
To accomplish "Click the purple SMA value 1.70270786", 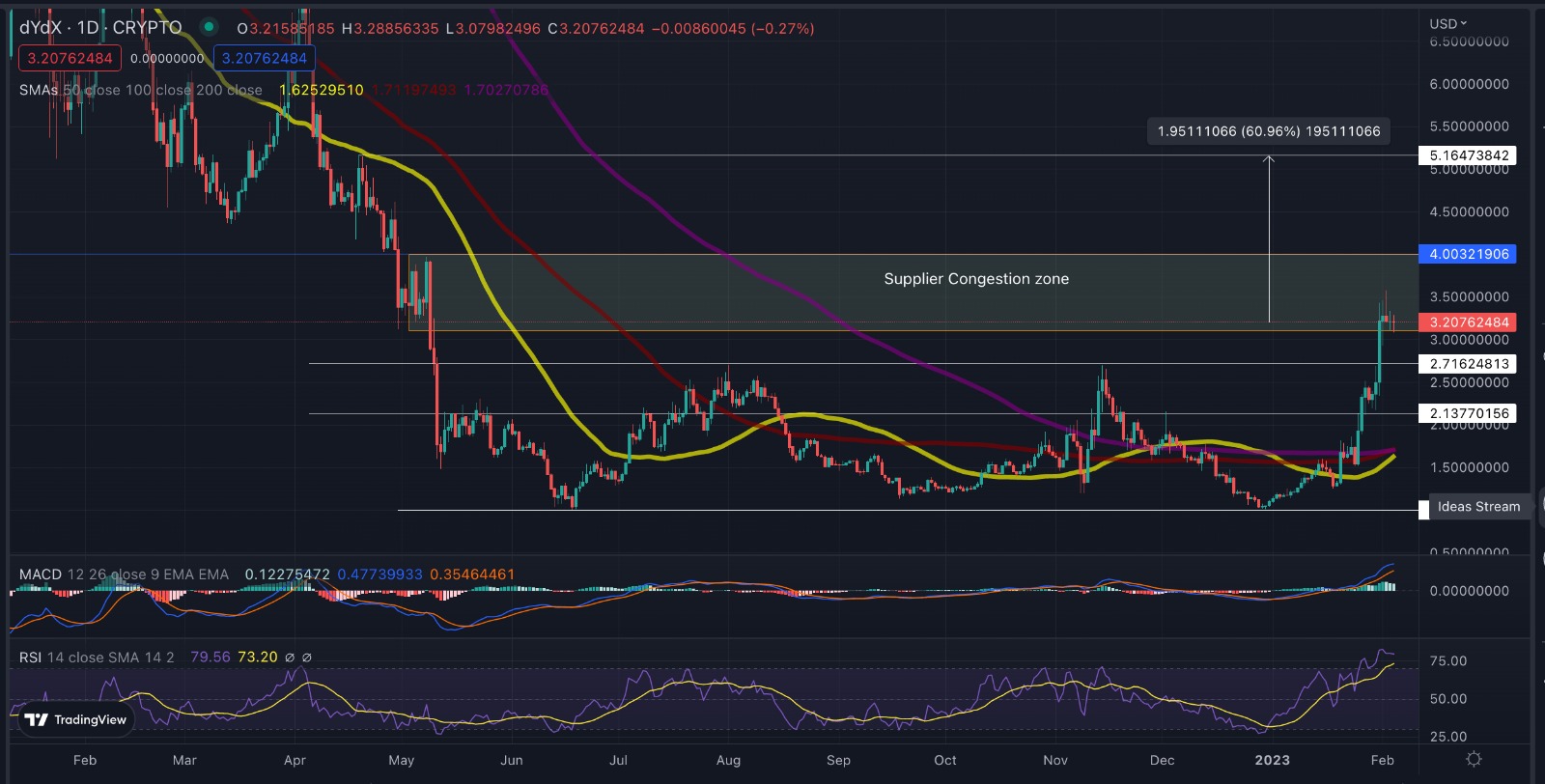I will 506,90.
